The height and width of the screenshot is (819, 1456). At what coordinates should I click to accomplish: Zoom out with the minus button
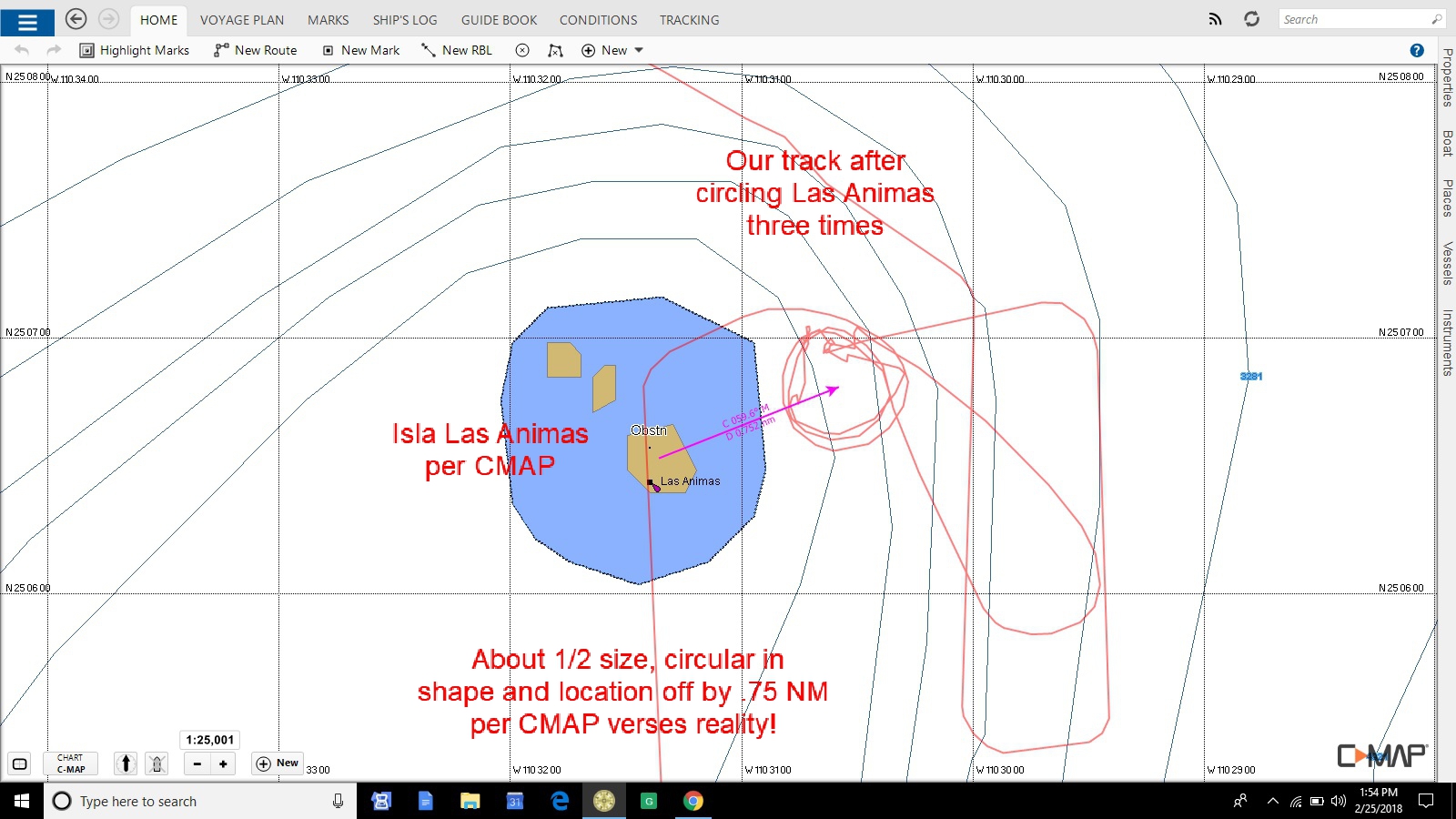197,763
